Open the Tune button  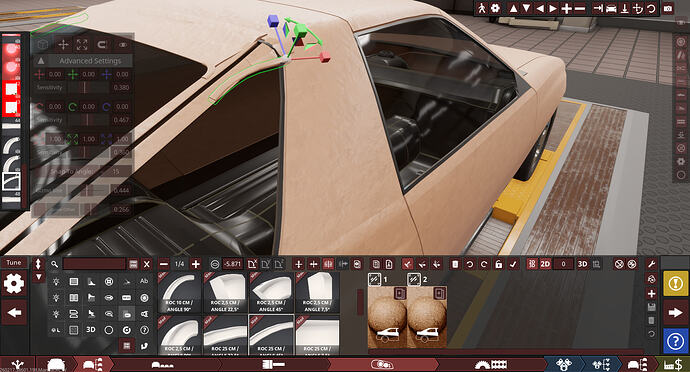[x=14, y=262]
